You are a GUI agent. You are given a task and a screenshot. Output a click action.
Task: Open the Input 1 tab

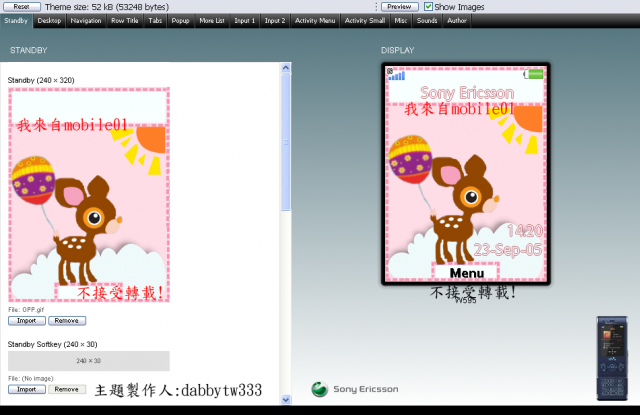244,21
